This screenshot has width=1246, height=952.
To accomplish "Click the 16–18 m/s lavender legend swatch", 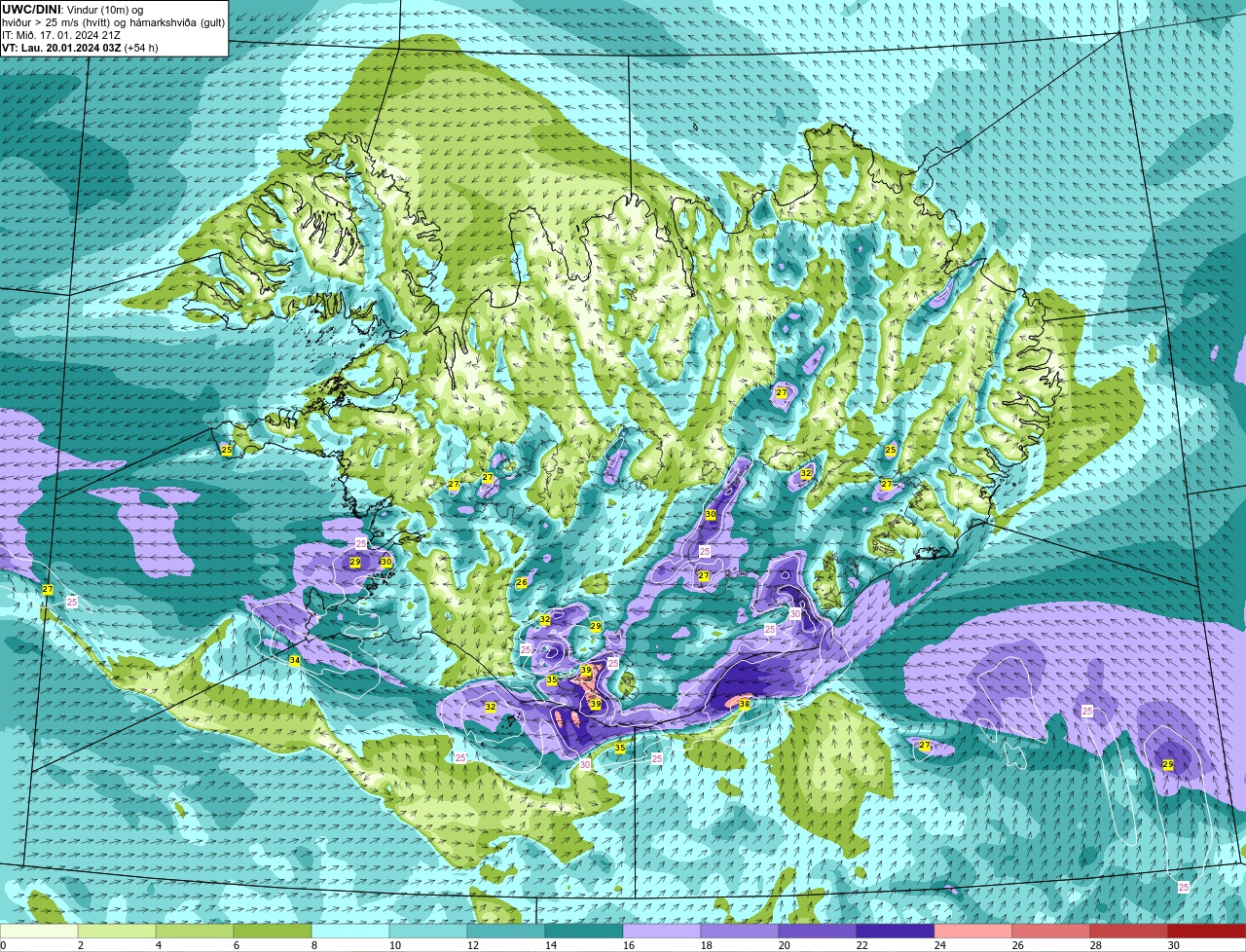I will pos(662,931).
